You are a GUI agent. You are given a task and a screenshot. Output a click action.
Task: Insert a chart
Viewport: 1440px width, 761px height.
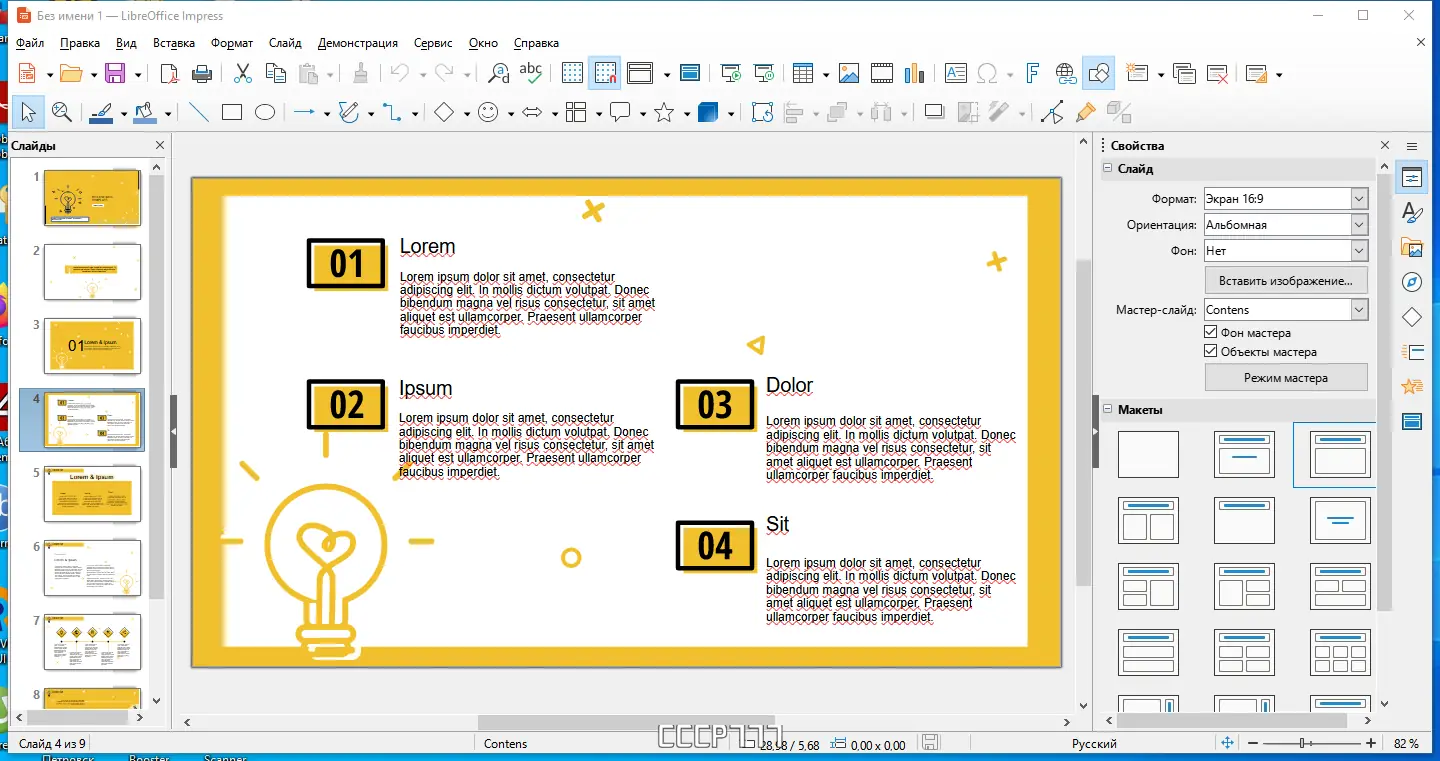pos(914,73)
